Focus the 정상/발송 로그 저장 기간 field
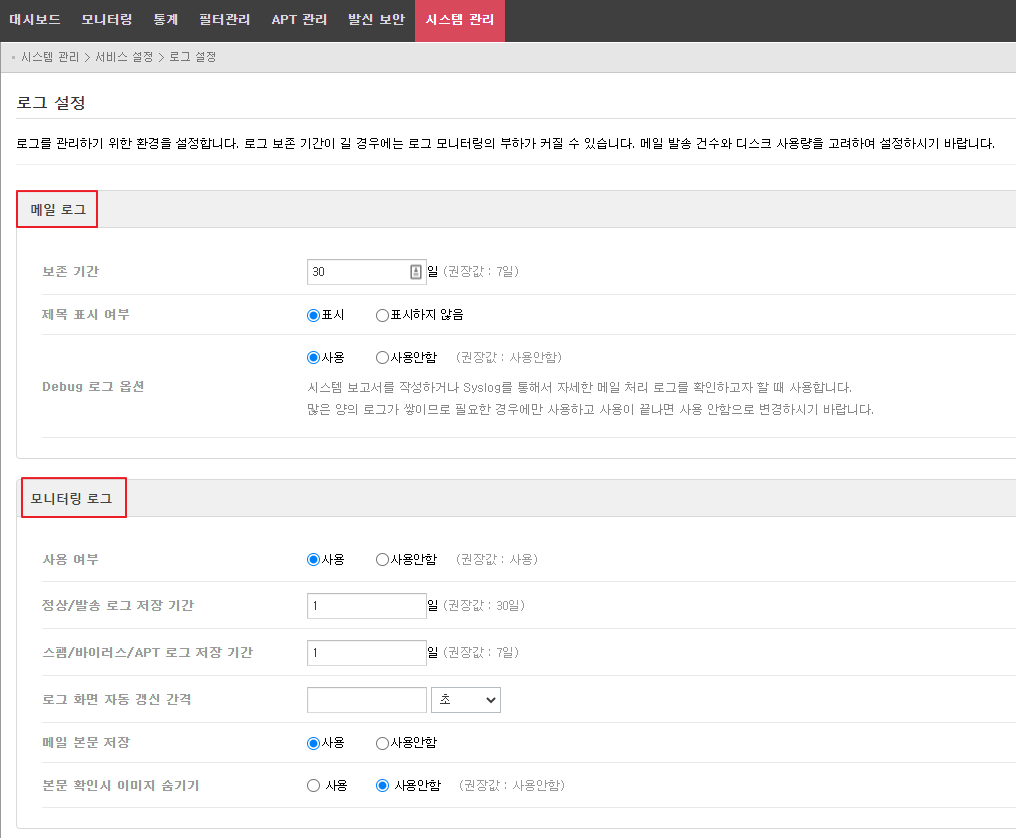The width and height of the screenshot is (1019, 838). coord(366,606)
